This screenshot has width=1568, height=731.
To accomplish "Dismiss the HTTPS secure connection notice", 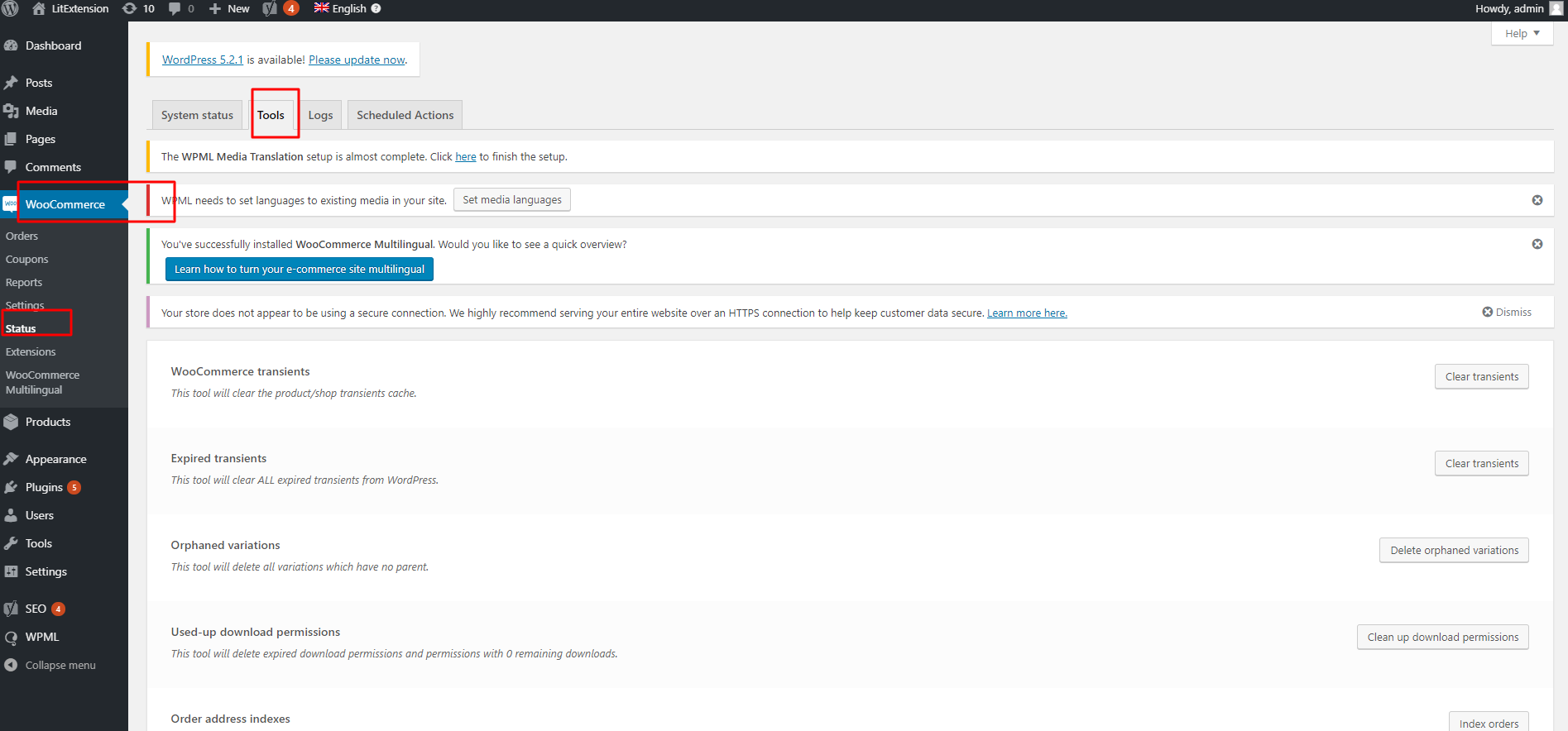I will click(1507, 312).
